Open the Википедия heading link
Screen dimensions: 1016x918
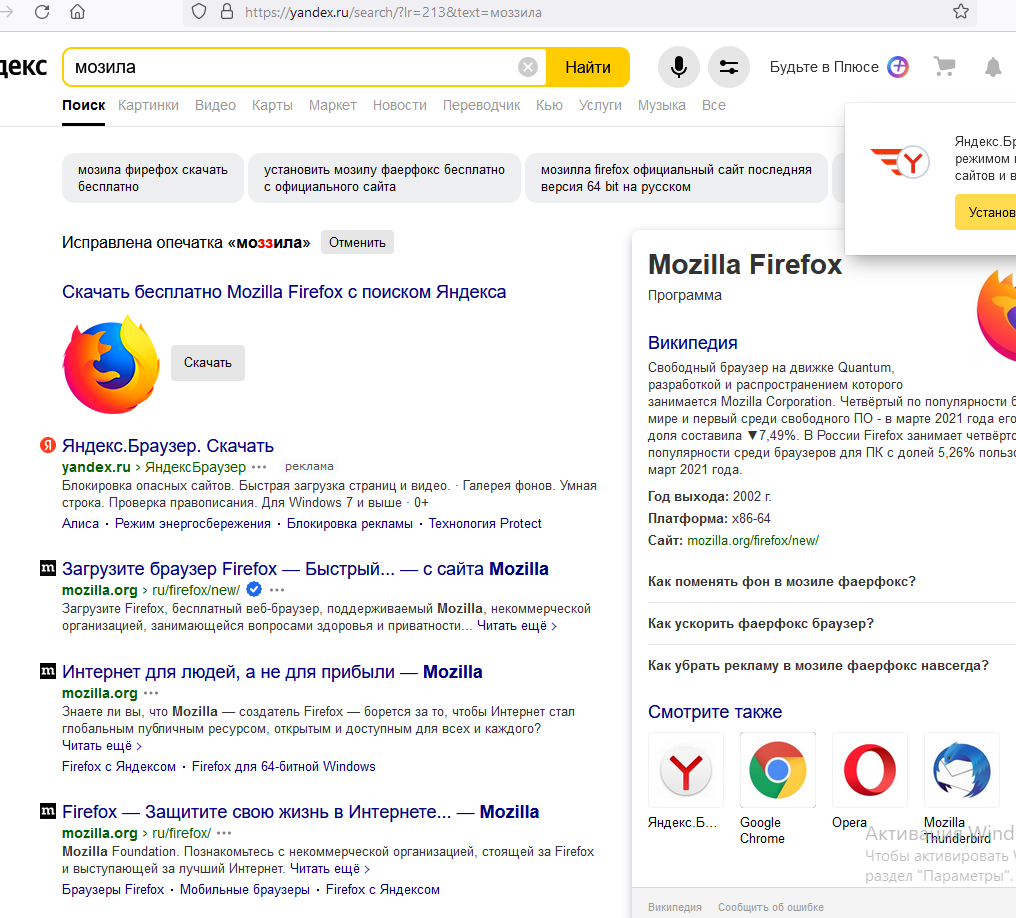[693, 343]
